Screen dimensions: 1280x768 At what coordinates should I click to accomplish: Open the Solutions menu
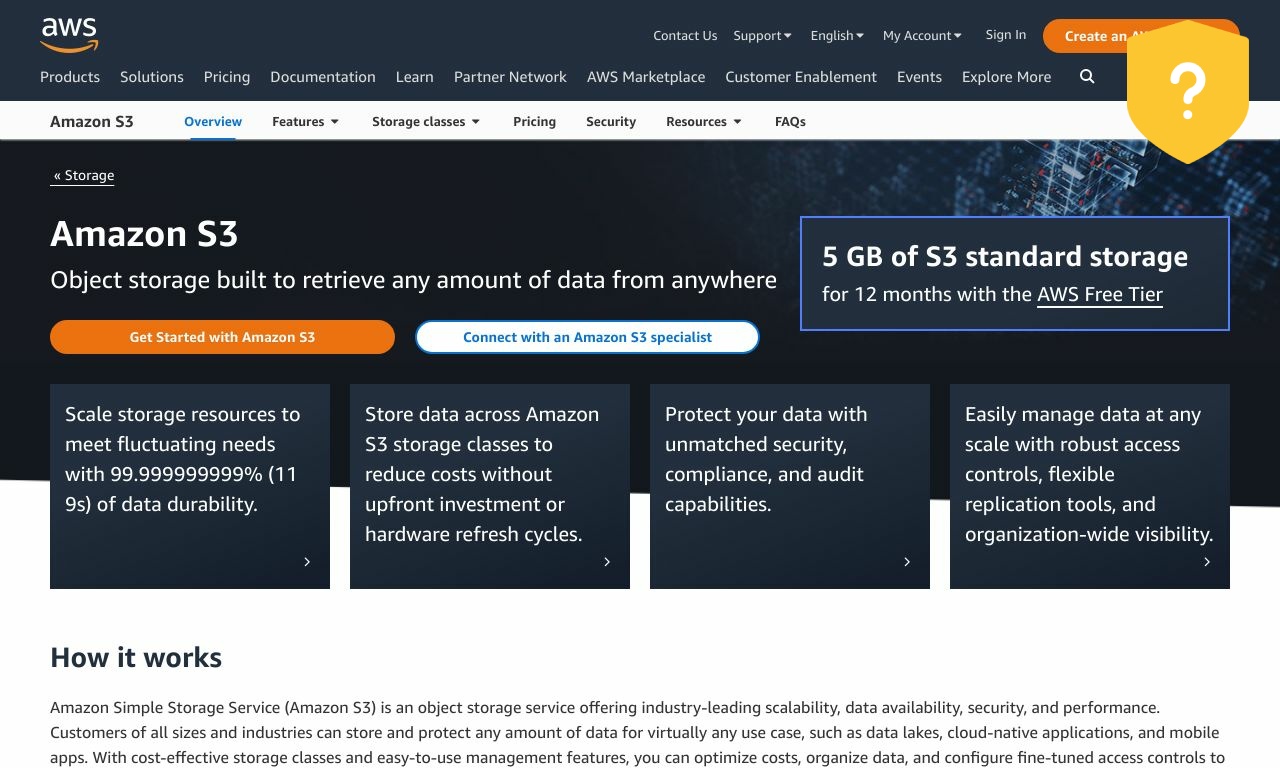(152, 77)
